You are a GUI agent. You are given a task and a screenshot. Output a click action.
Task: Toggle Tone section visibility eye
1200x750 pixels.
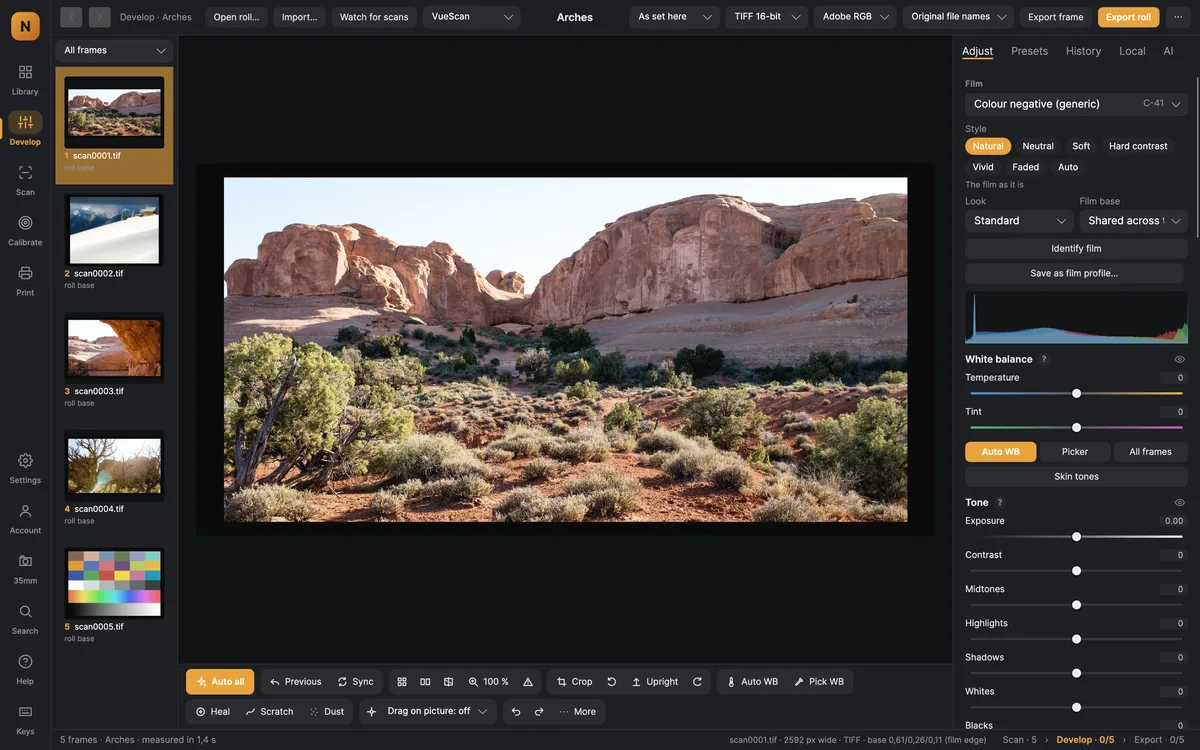pyautogui.click(x=1180, y=502)
